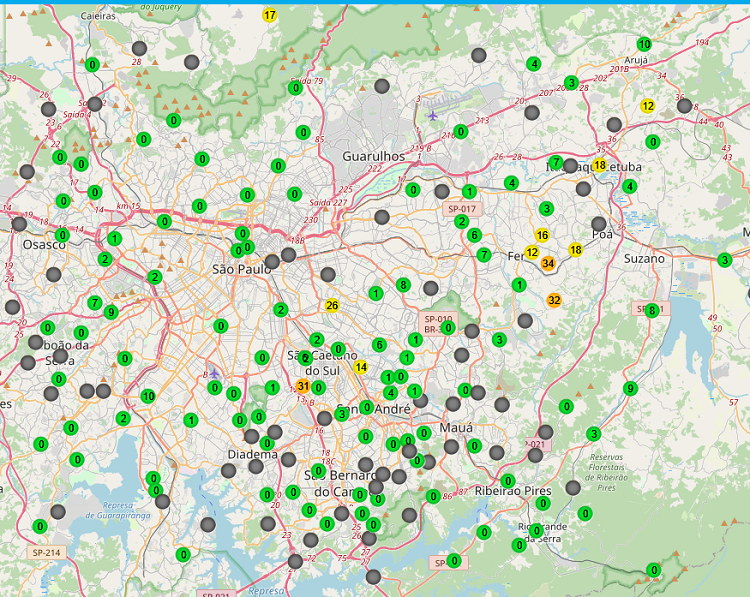The image size is (750, 597).
Task: Click the yellow marker labeled 17
Action: point(270,15)
